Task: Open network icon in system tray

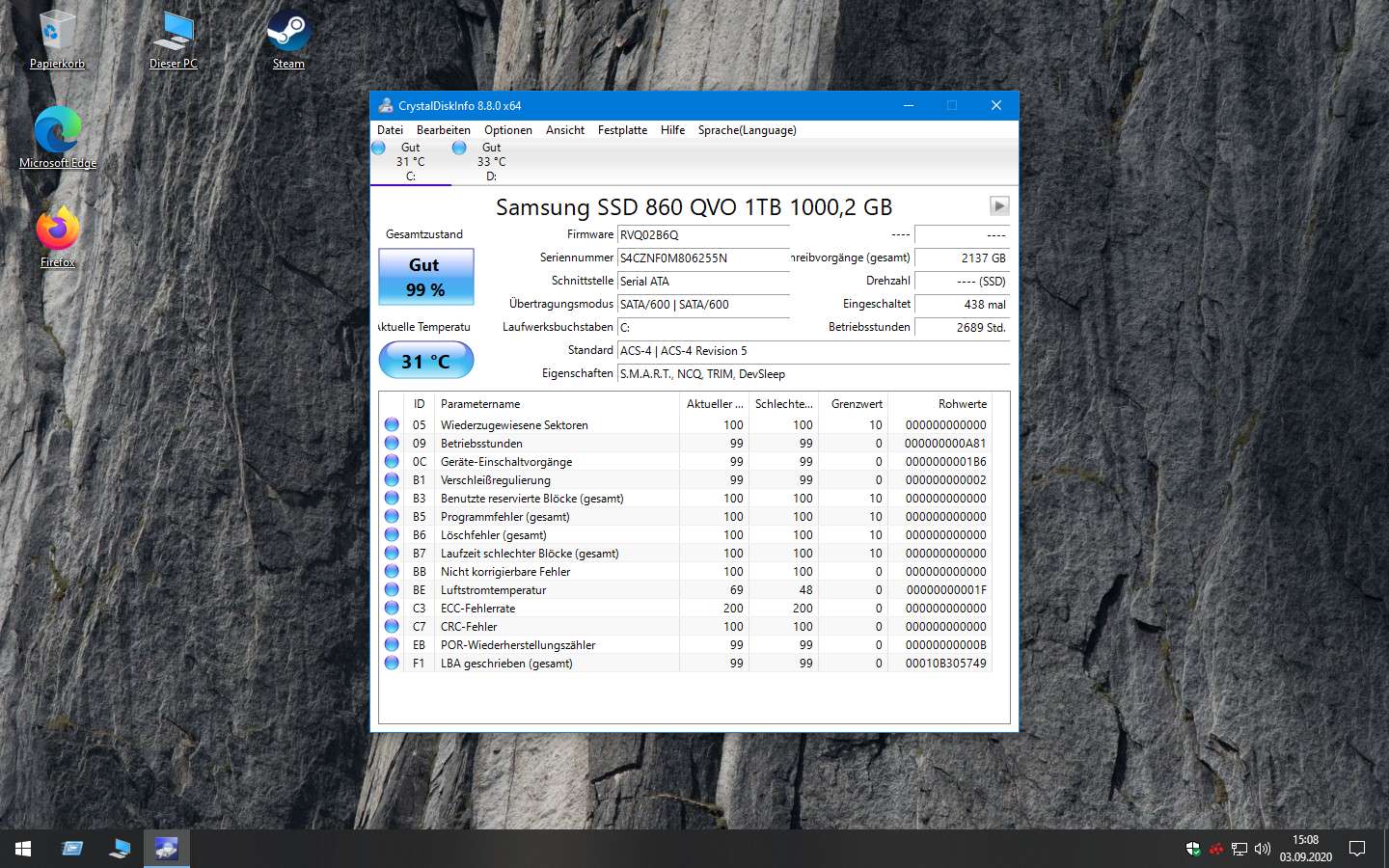Action: click(1239, 849)
